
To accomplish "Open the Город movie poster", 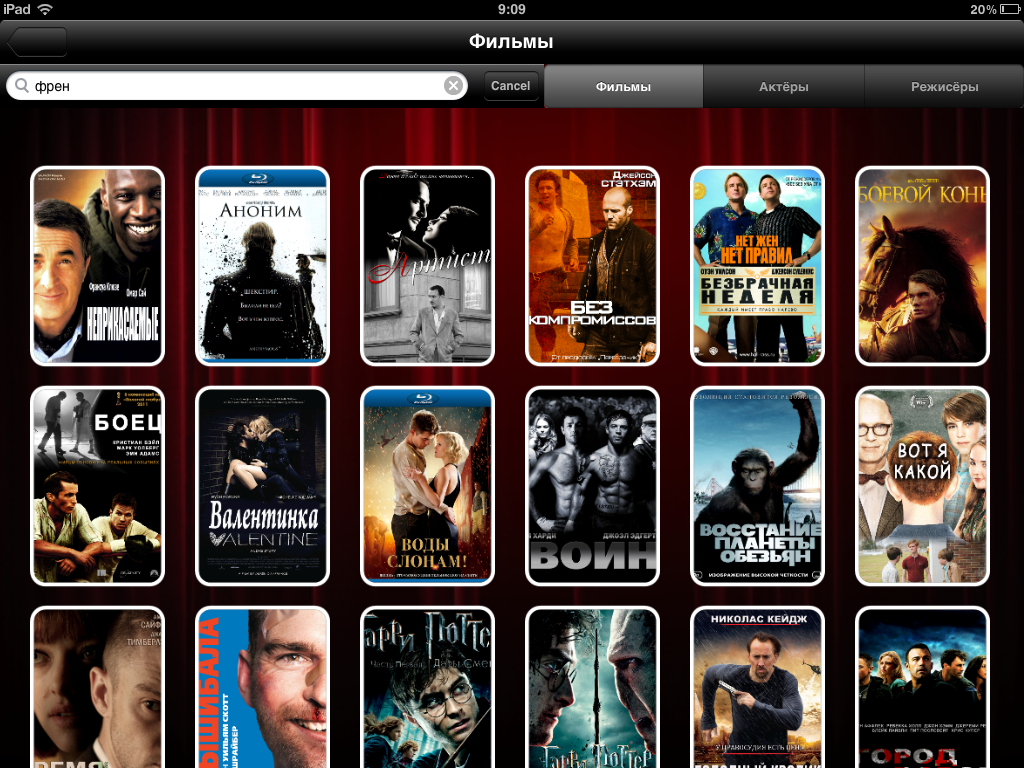I will [922, 687].
